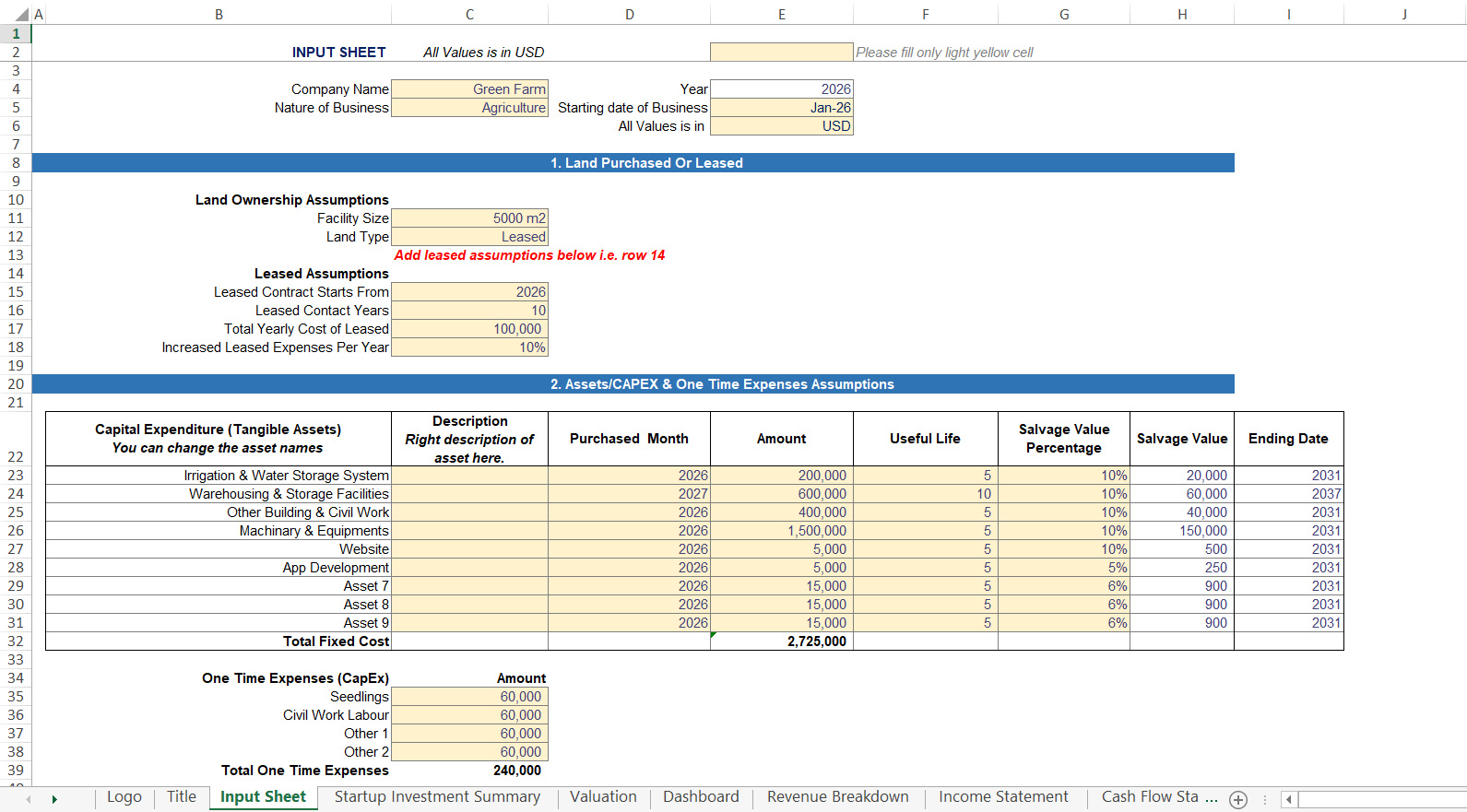Select the Nature of Business Agriculture cell

tap(469, 108)
